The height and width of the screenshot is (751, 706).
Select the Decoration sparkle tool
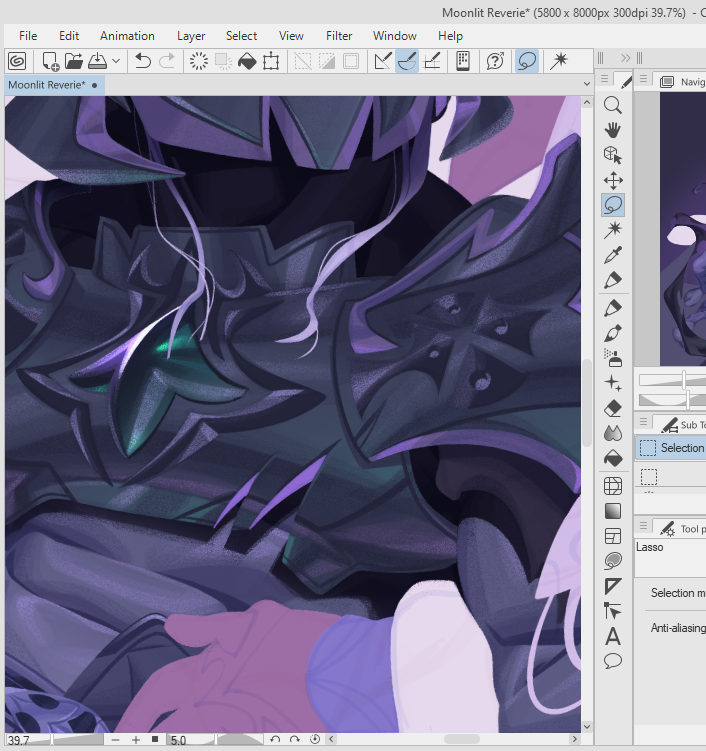(x=613, y=383)
